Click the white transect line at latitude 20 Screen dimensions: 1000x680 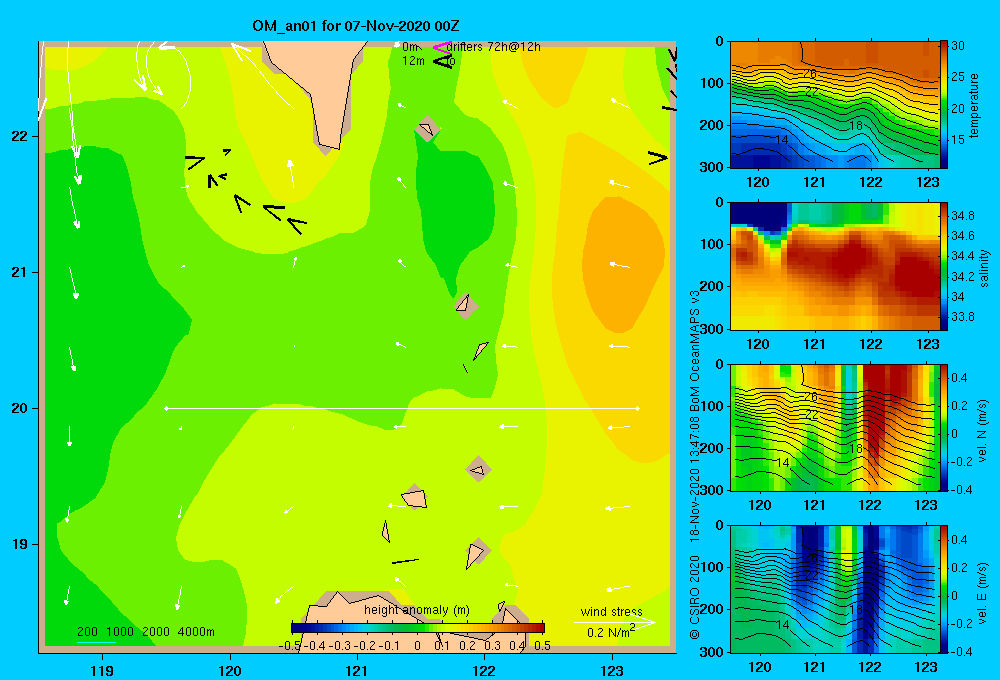coord(402,408)
